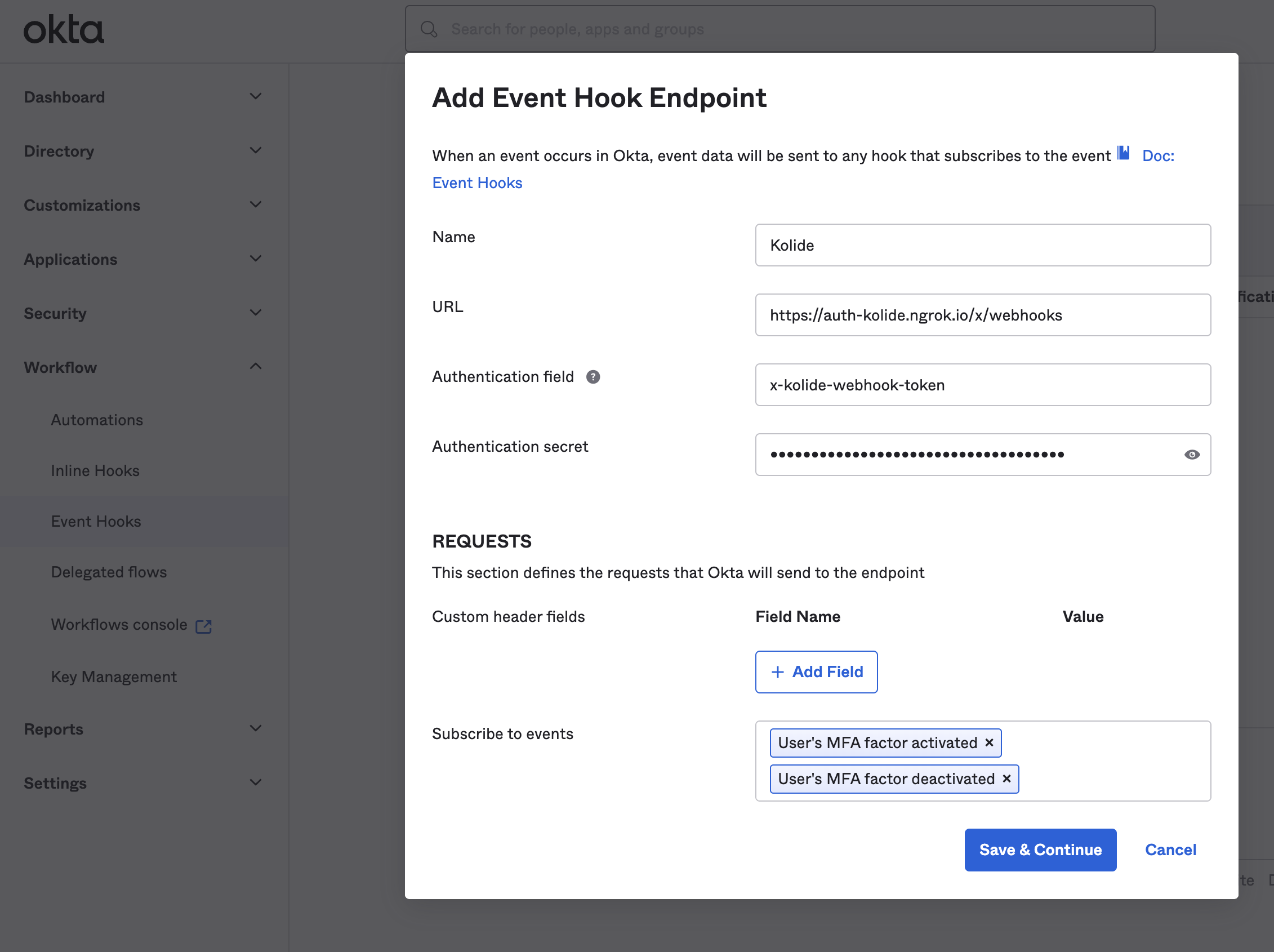Open Delegated flows in the sidebar
1274x952 pixels.
pos(109,572)
